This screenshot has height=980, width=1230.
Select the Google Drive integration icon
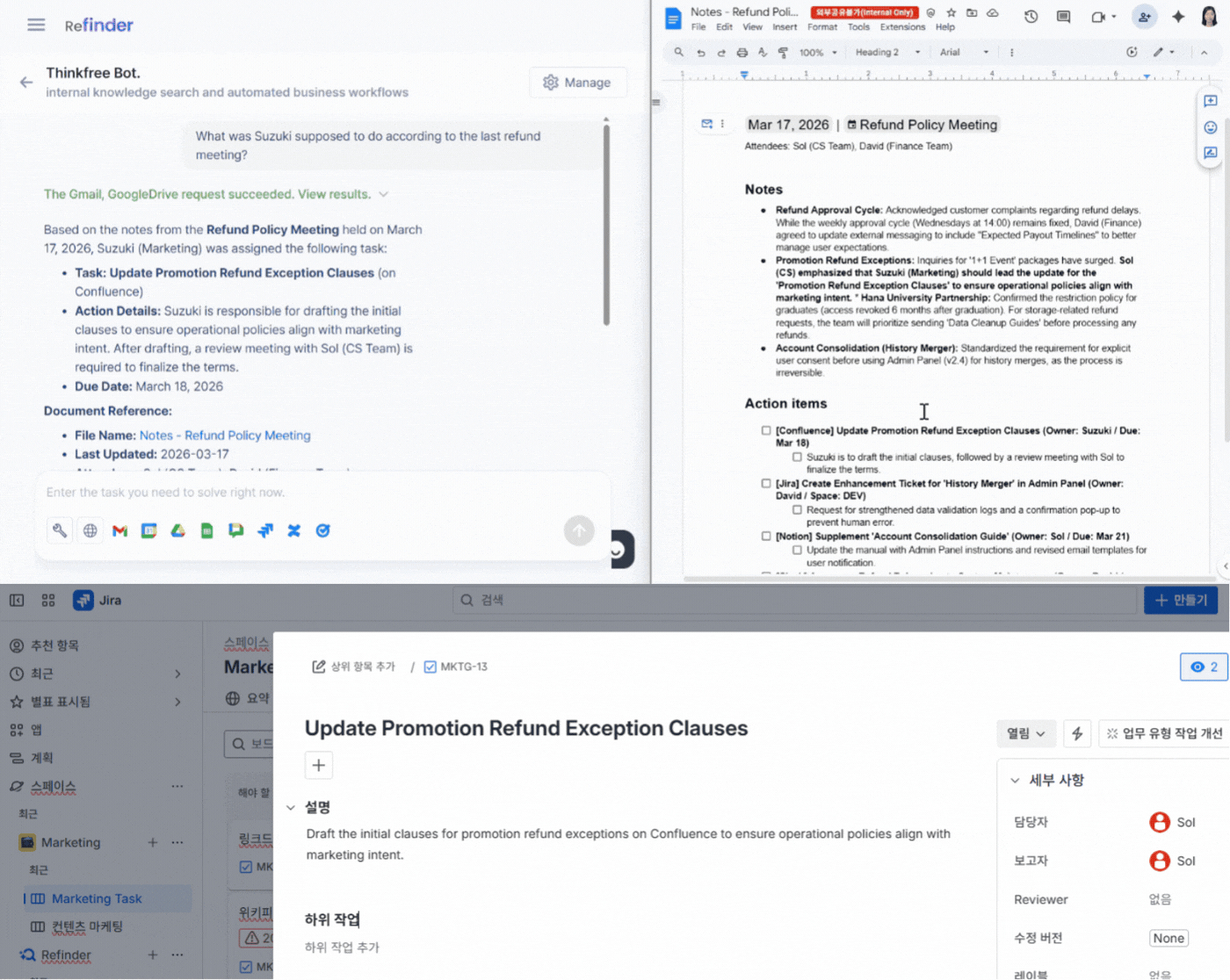point(177,530)
